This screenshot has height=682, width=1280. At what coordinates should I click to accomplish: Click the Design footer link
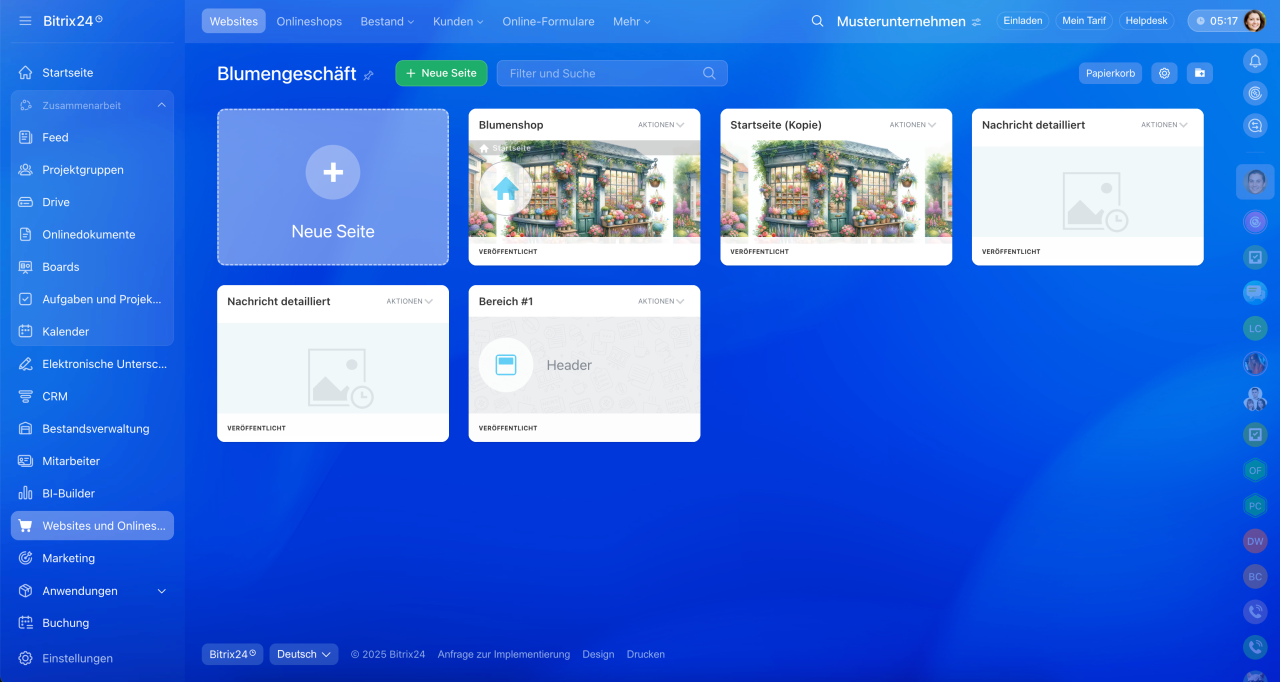click(598, 654)
